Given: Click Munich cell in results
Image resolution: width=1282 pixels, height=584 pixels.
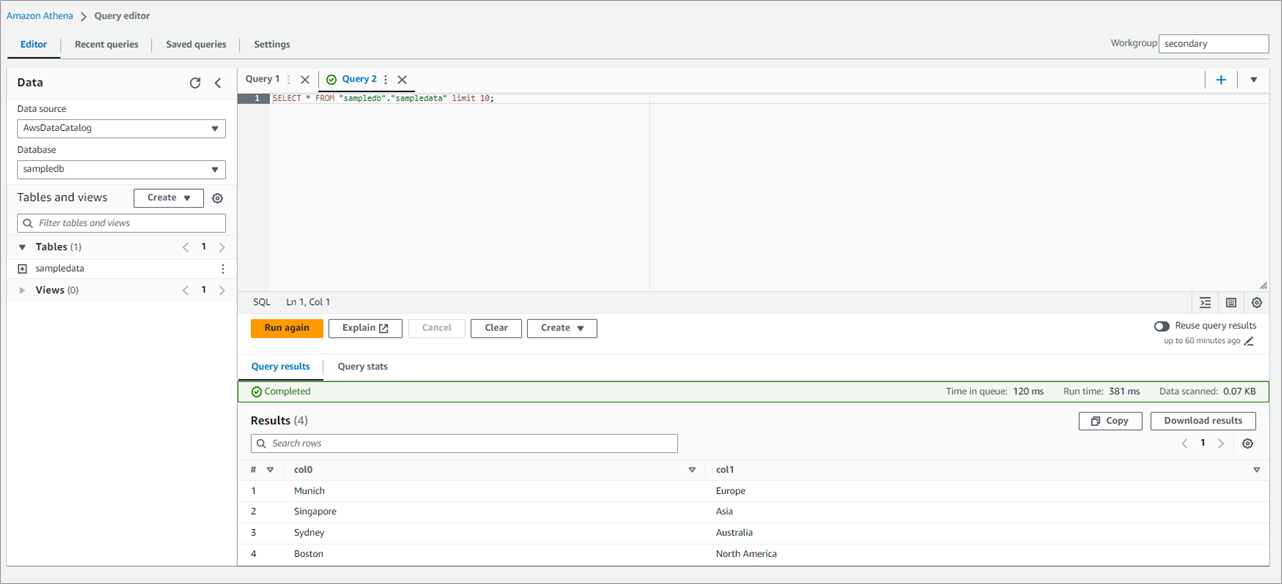Looking at the screenshot, I should point(309,491).
